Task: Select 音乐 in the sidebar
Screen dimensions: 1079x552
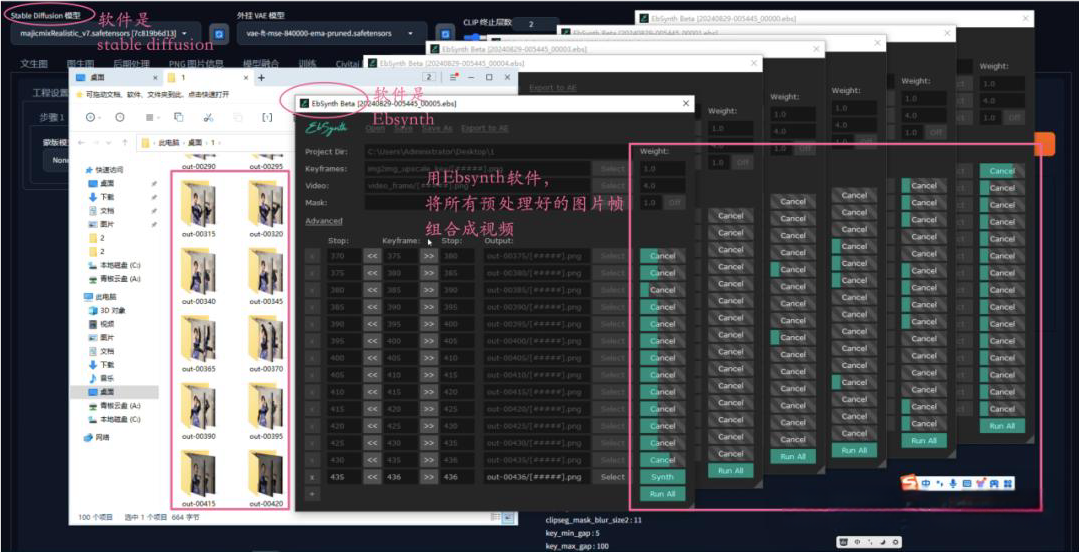Action: coord(101,379)
